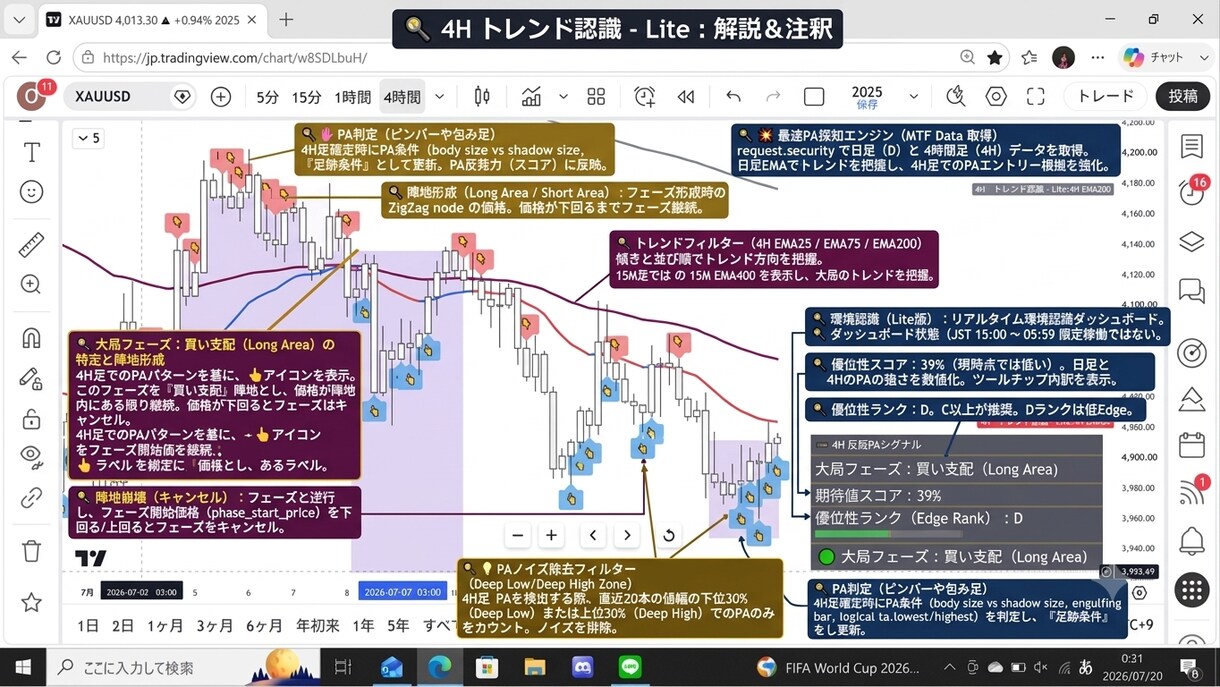This screenshot has width=1220, height=687.
Task: Open the emoji icons drawing tool
Action: 32,191
